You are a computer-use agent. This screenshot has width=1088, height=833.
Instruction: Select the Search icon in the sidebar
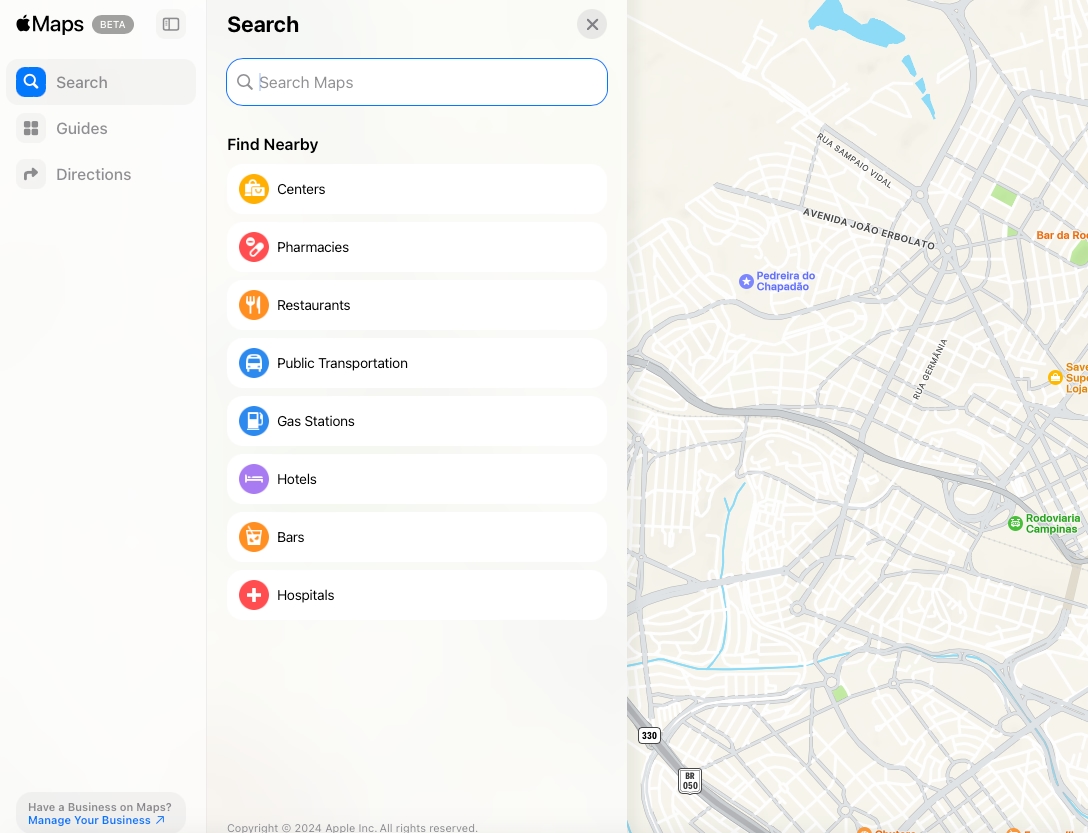coord(30,82)
